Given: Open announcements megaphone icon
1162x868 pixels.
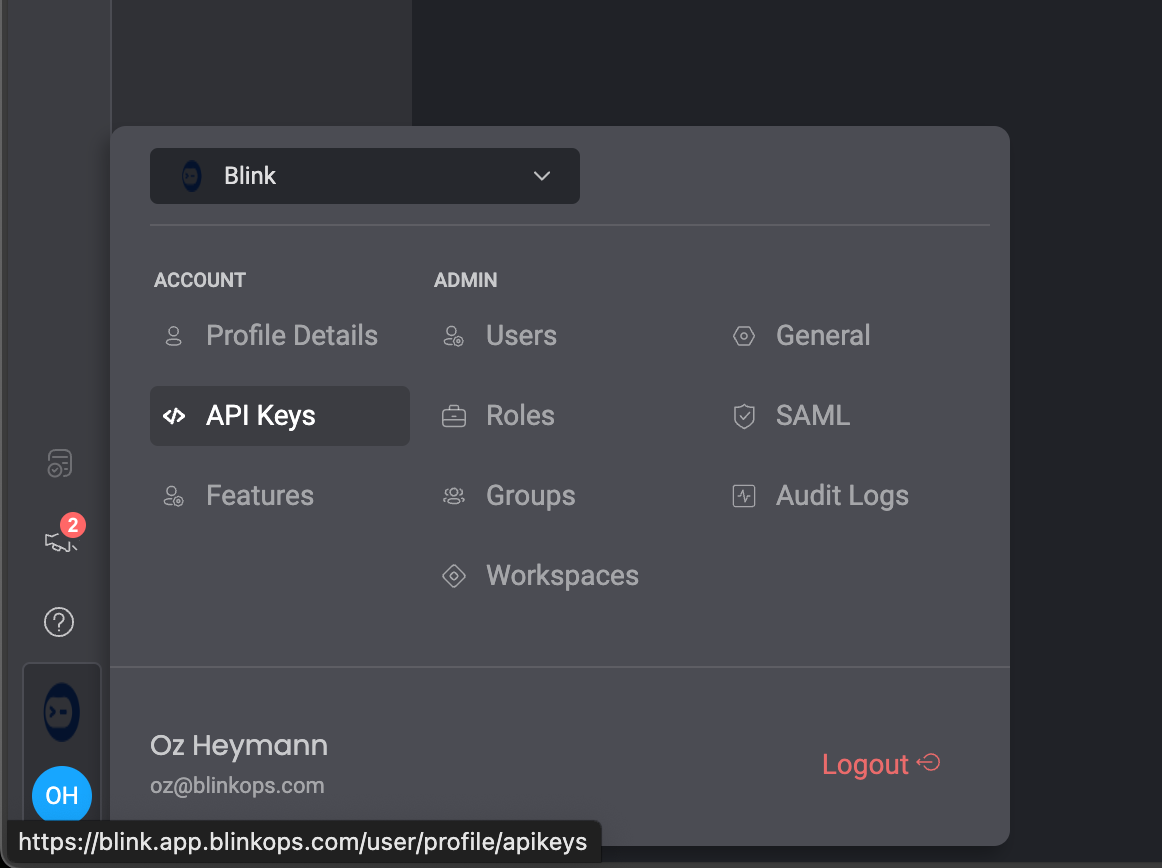Looking at the screenshot, I should point(59,541).
